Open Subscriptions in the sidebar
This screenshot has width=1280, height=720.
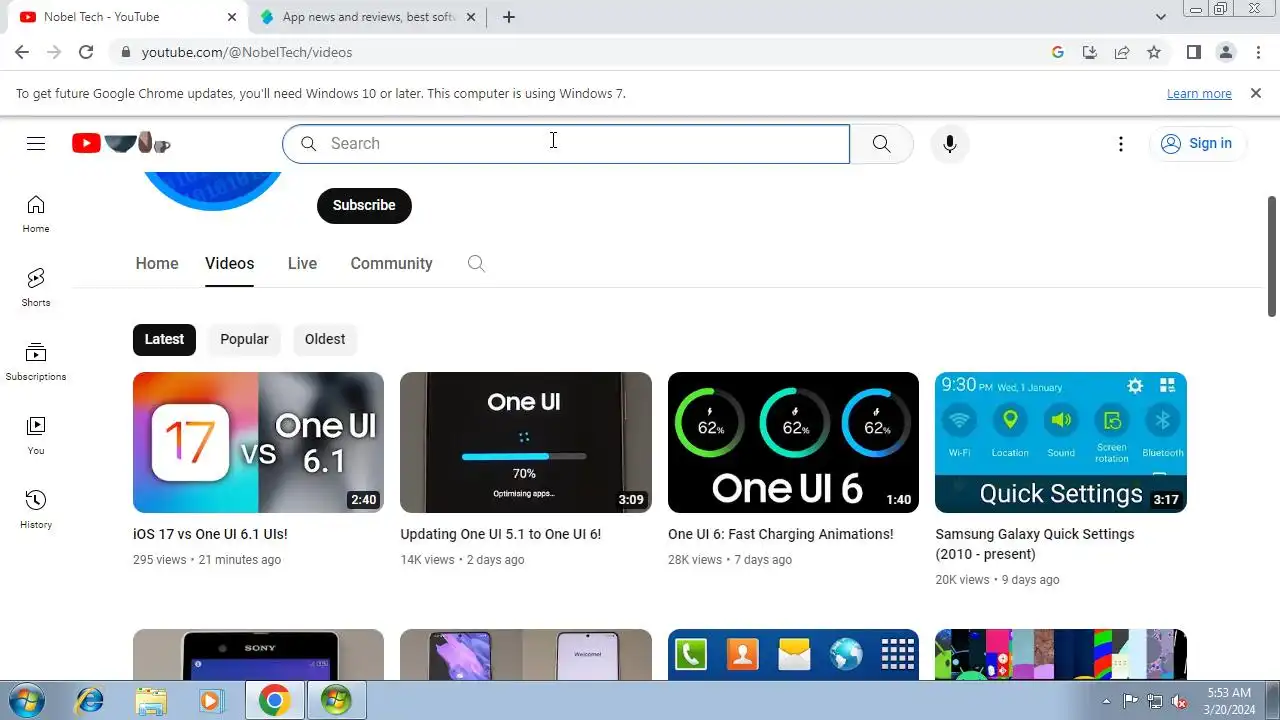click(36, 362)
